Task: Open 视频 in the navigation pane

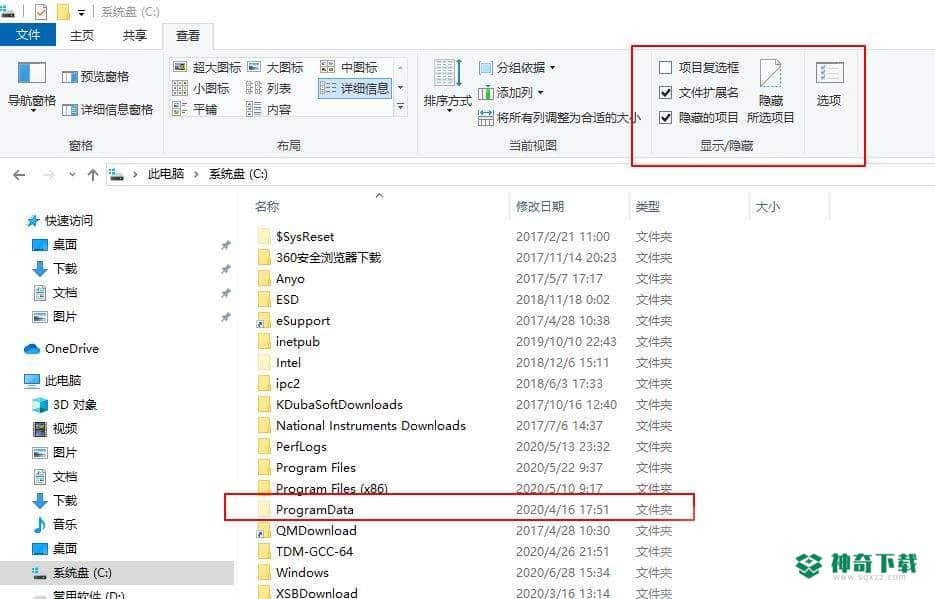Action: 55,429
